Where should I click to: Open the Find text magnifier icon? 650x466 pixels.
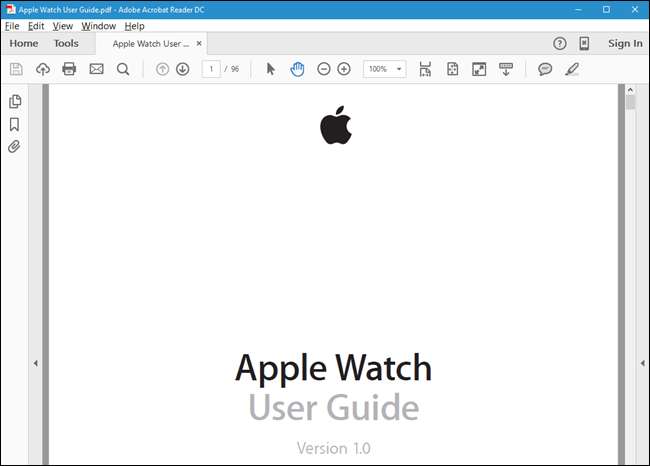tap(123, 69)
